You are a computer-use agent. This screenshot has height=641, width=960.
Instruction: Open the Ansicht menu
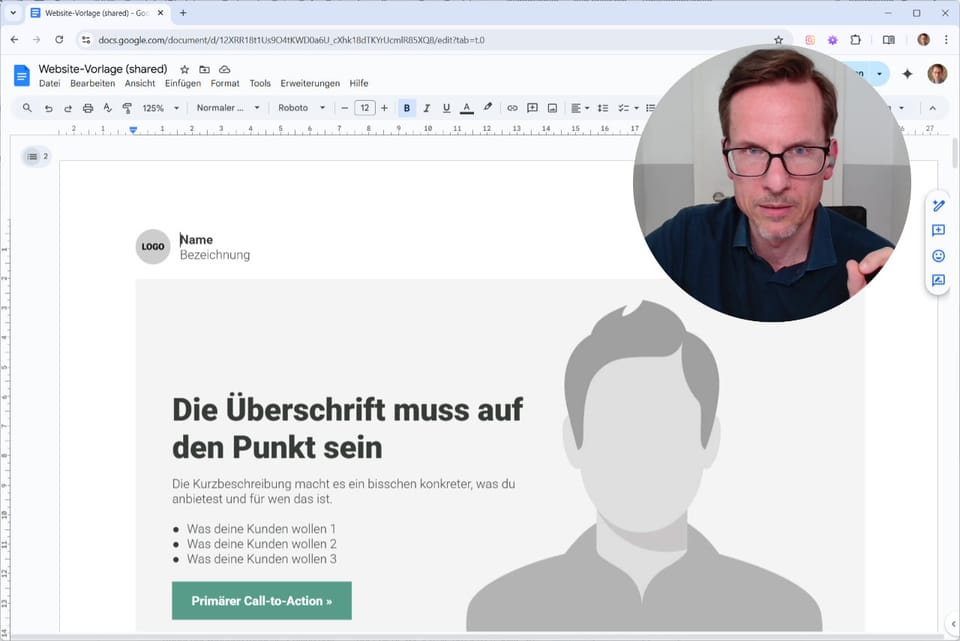click(x=140, y=83)
